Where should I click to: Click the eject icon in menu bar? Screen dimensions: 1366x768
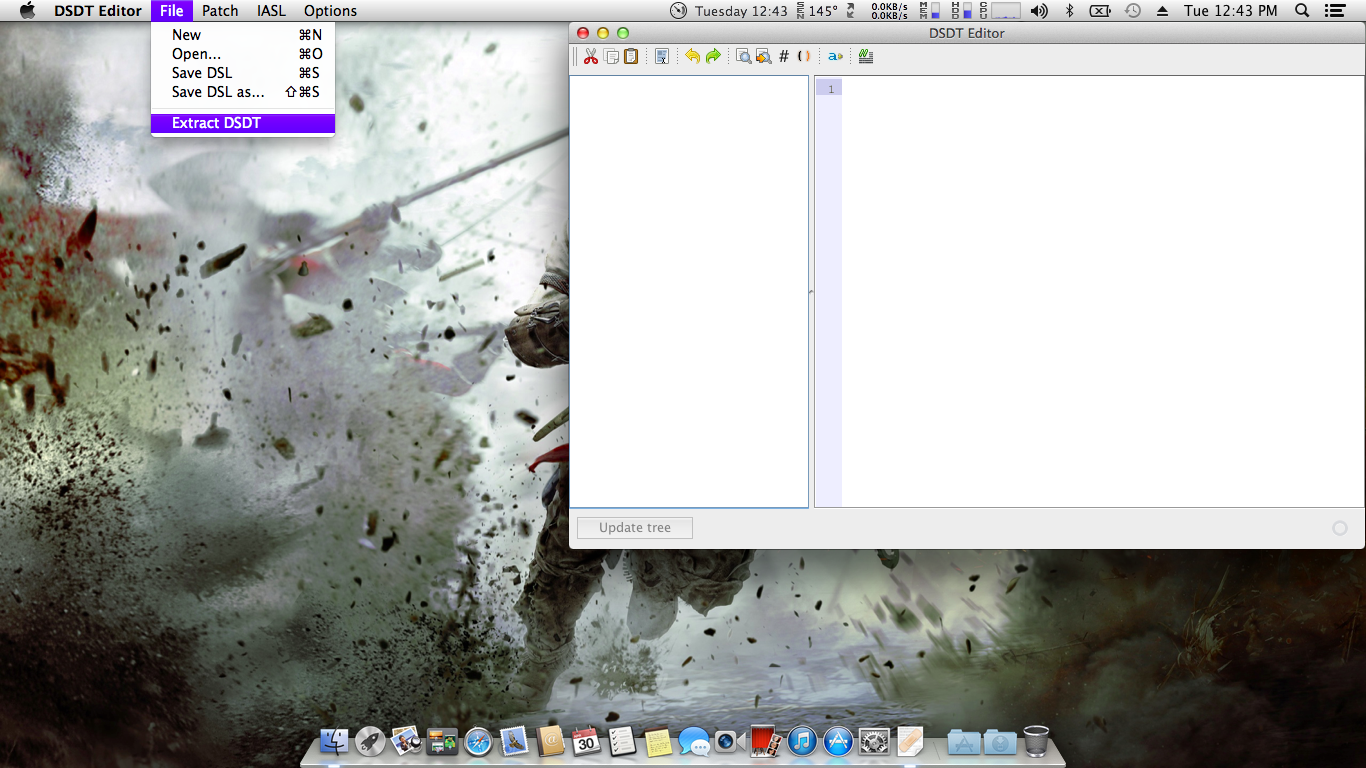pyautogui.click(x=1162, y=11)
